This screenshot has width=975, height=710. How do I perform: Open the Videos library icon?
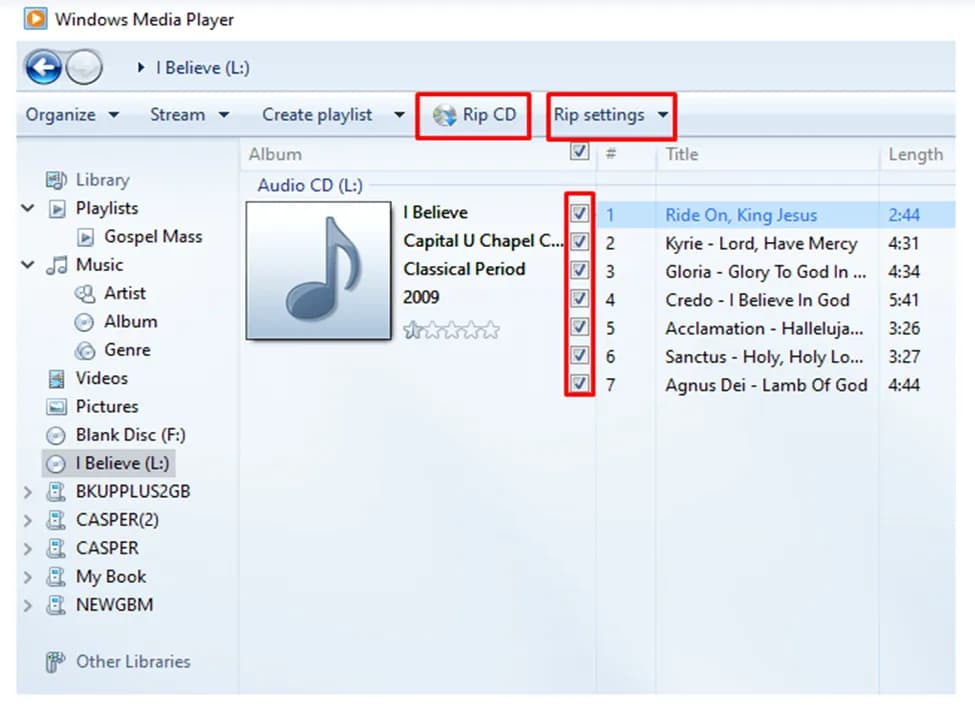(57, 378)
